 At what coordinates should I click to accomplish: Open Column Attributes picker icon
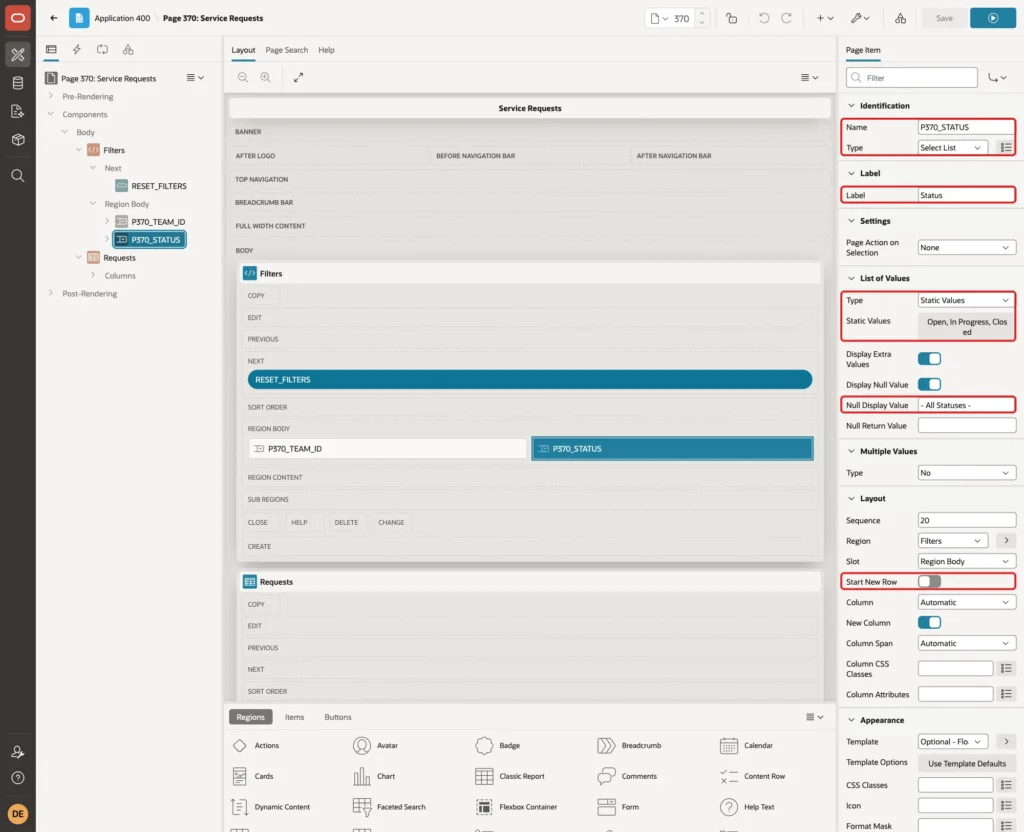click(x=1006, y=694)
